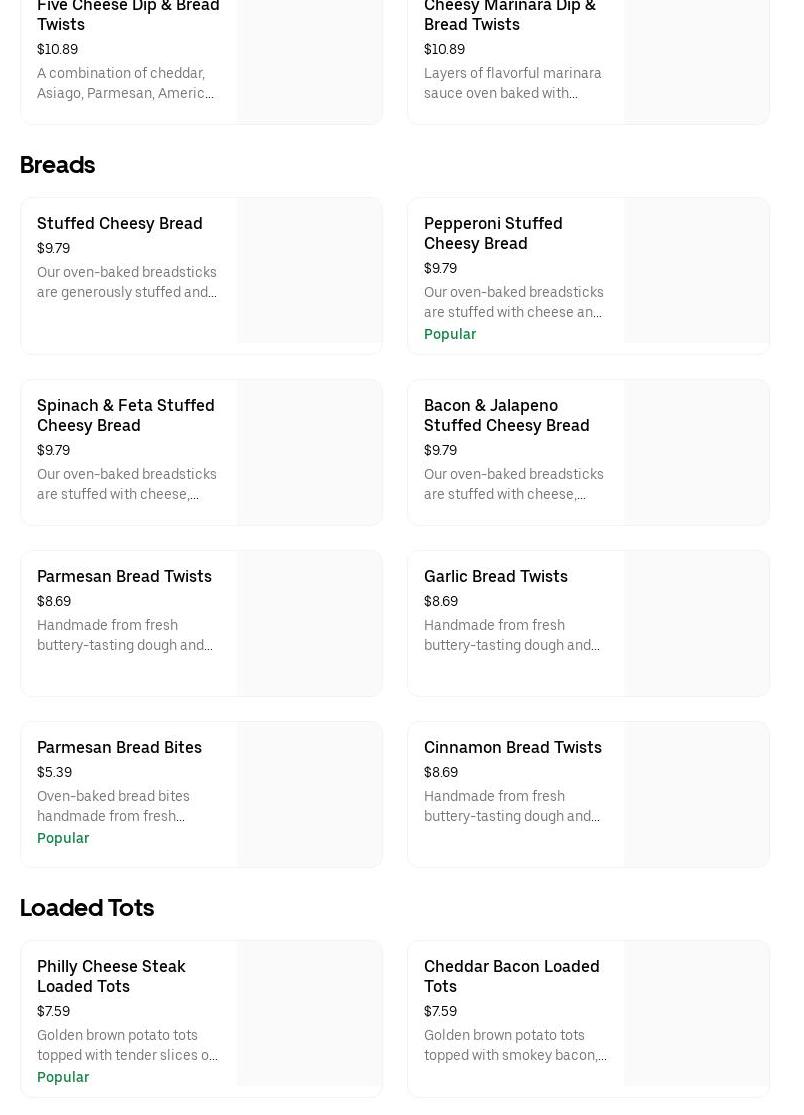Select the Parmesan Bread Bites image
Image resolution: width=804 pixels, height=1115 pixels.
coord(309,794)
